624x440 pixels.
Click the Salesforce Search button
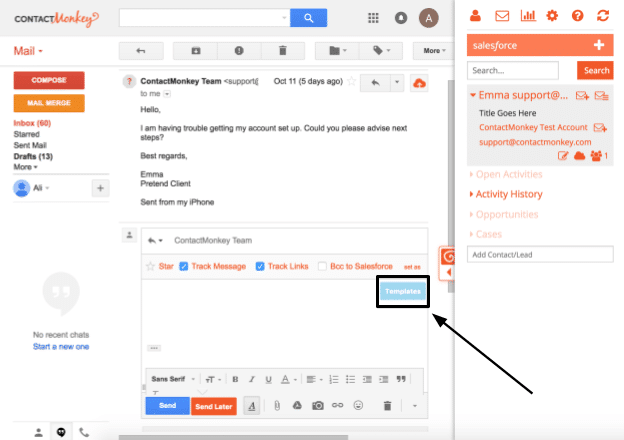(x=595, y=70)
